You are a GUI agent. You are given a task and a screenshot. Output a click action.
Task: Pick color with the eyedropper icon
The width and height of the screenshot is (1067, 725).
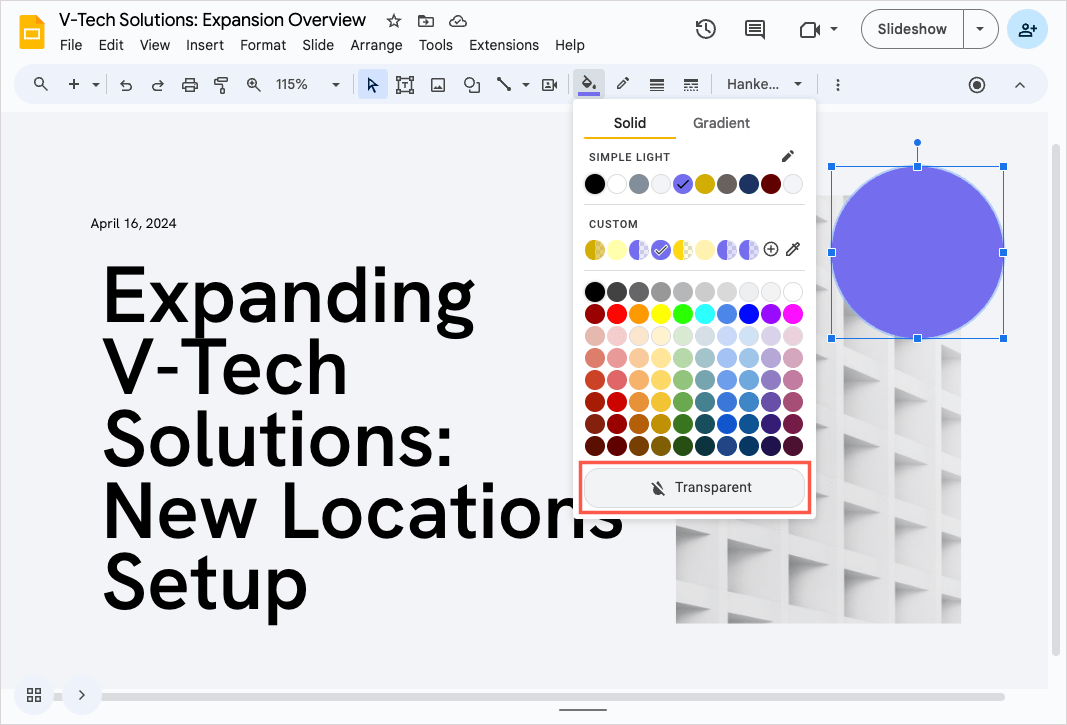pyautogui.click(x=793, y=249)
